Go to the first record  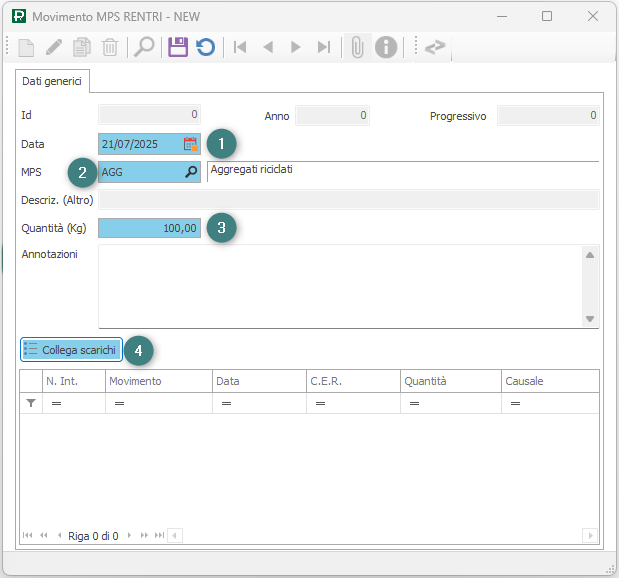[x=240, y=47]
